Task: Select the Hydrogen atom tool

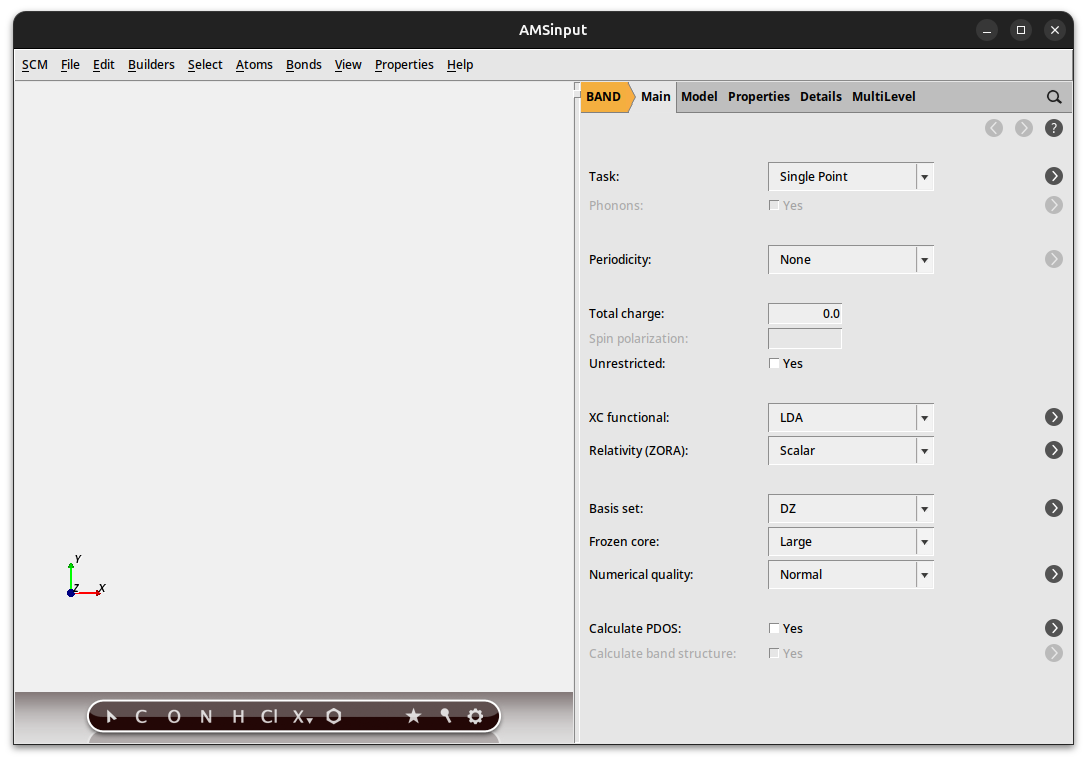Action: pyautogui.click(x=236, y=716)
